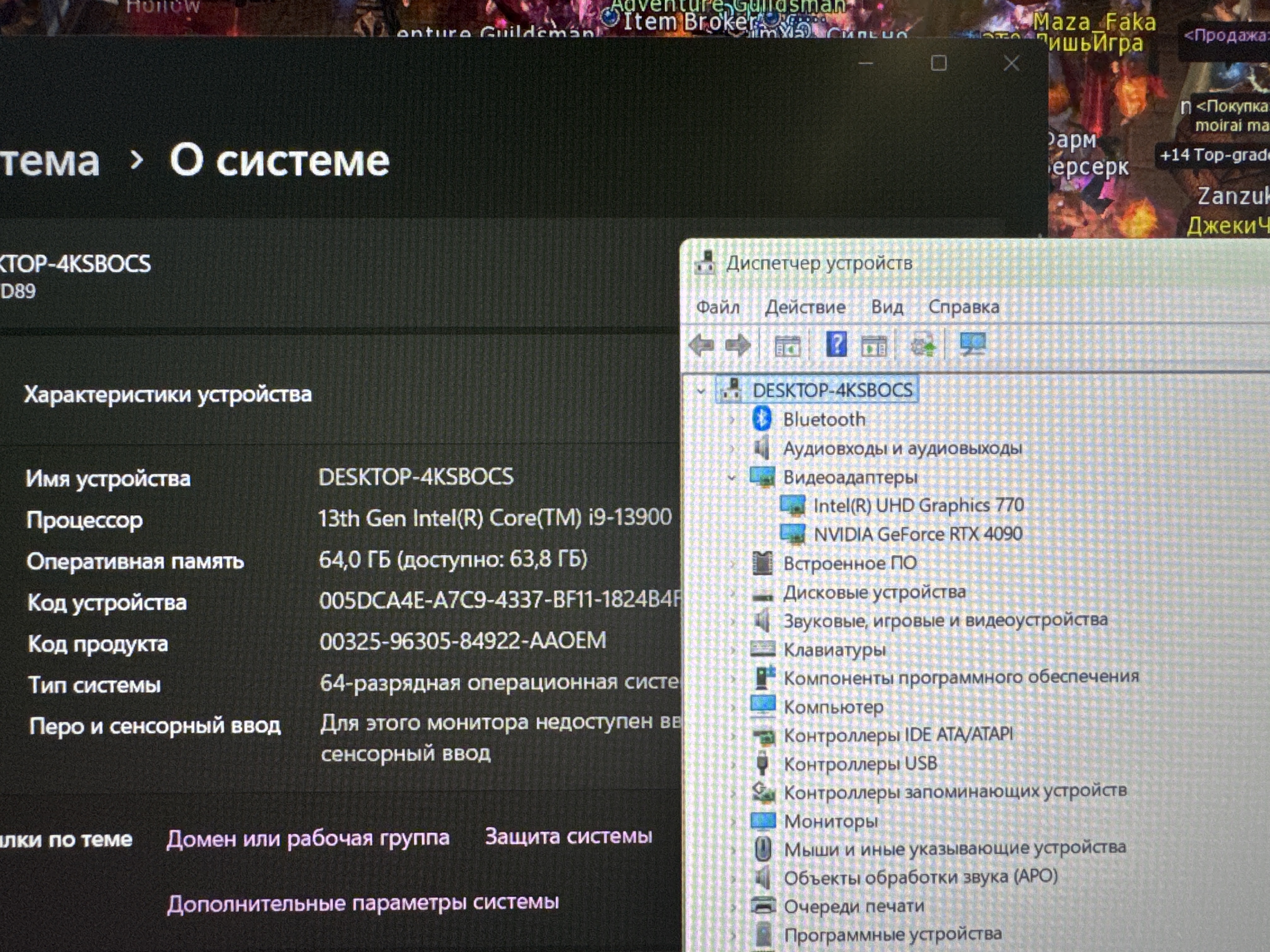The height and width of the screenshot is (952, 1270).
Task: Open Защита системы link
Action: [569, 836]
